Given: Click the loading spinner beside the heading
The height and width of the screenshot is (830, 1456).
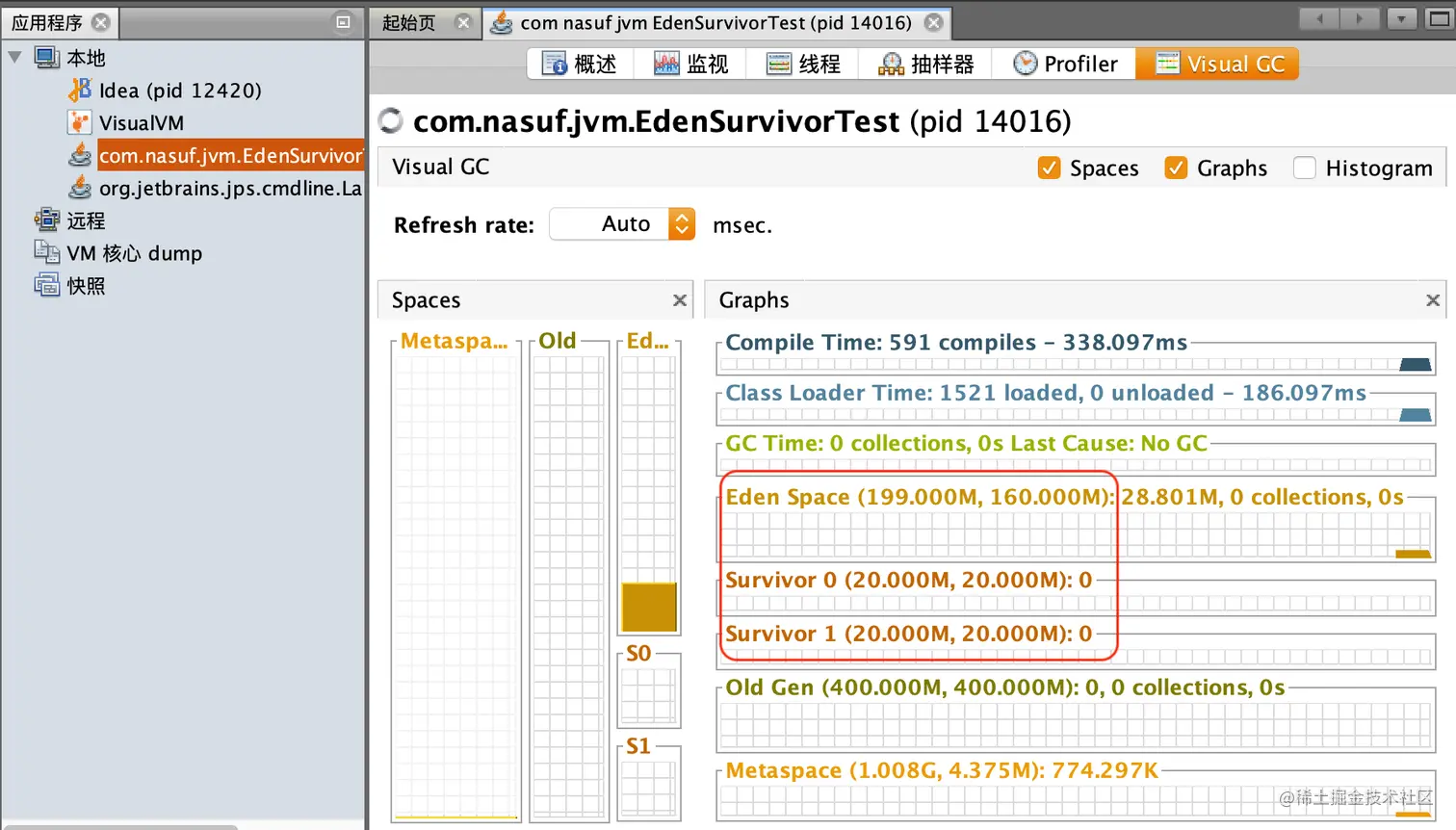Looking at the screenshot, I should tap(390, 120).
